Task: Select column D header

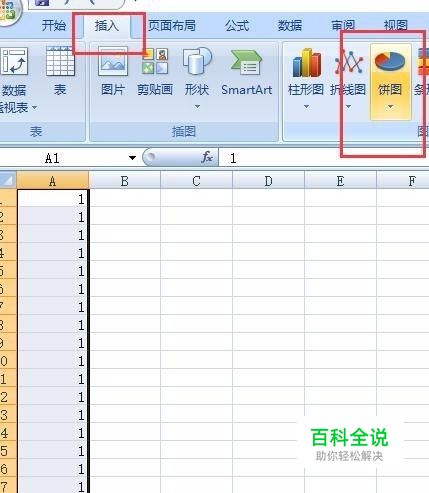Action: click(x=269, y=181)
